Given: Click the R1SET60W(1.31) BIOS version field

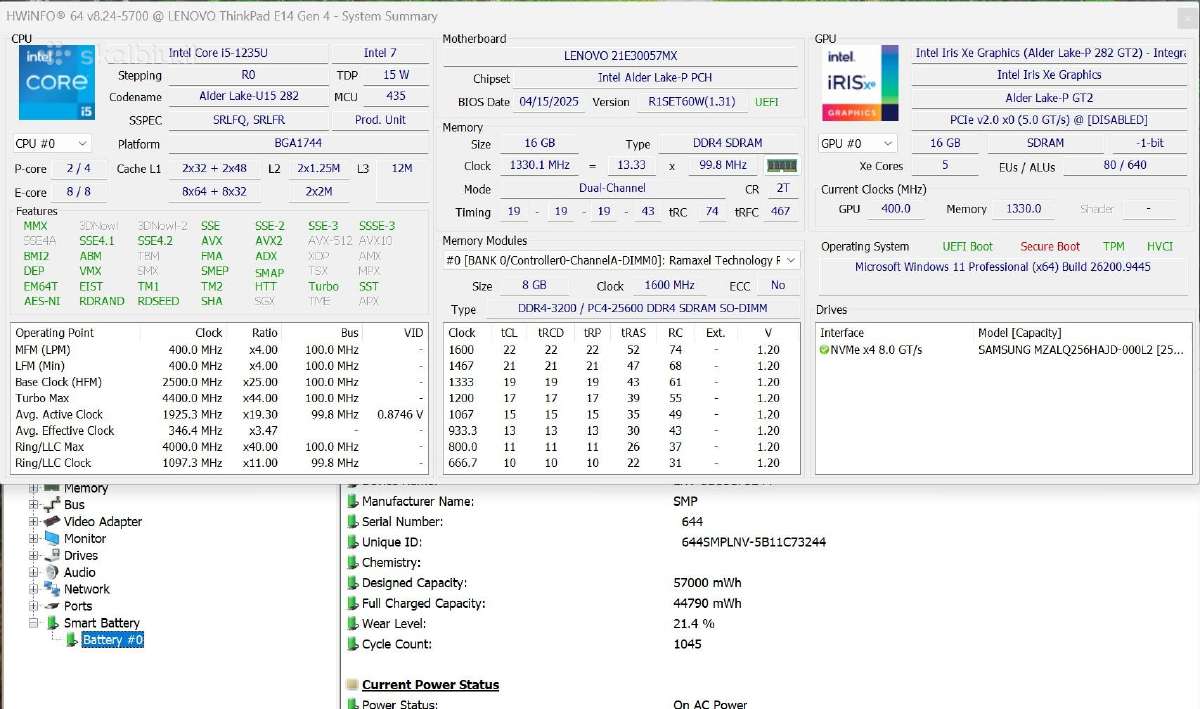Looking at the screenshot, I should [x=691, y=102].
